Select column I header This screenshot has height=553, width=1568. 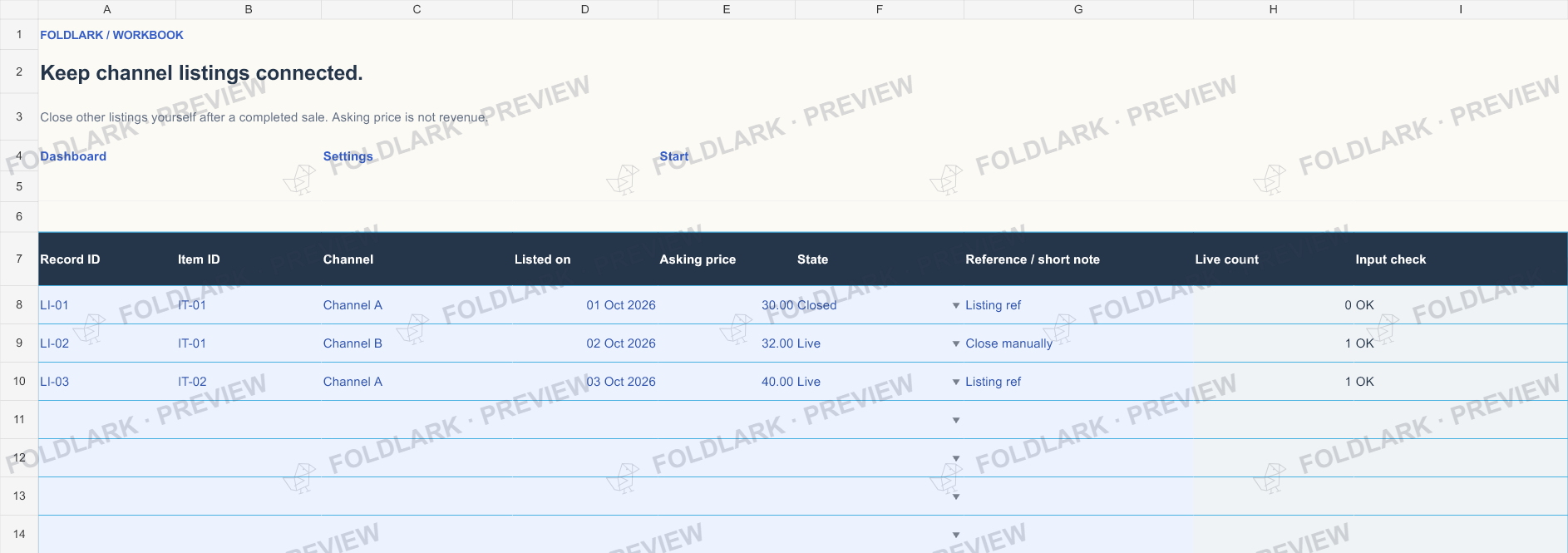coord(1461,9)
